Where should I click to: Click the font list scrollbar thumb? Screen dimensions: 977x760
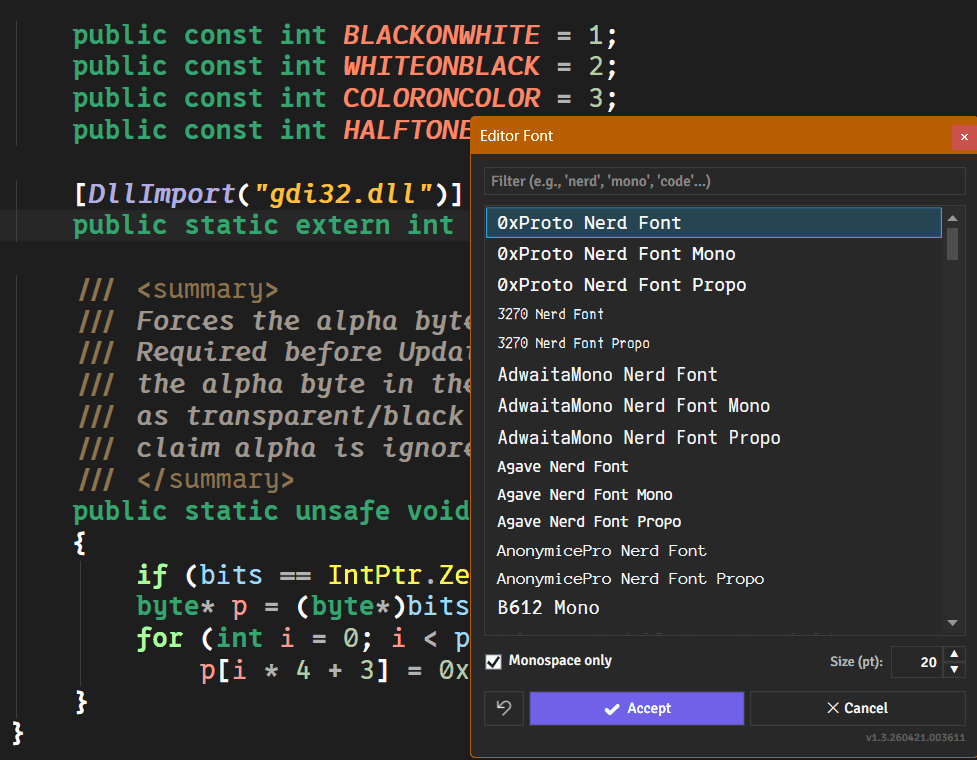click(952, 244)
